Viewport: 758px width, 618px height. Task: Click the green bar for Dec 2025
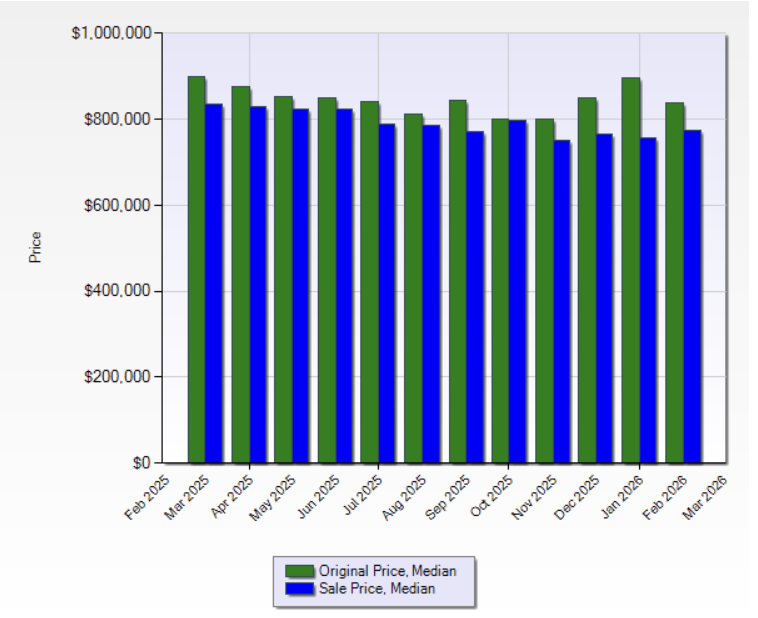click(587, 280)
